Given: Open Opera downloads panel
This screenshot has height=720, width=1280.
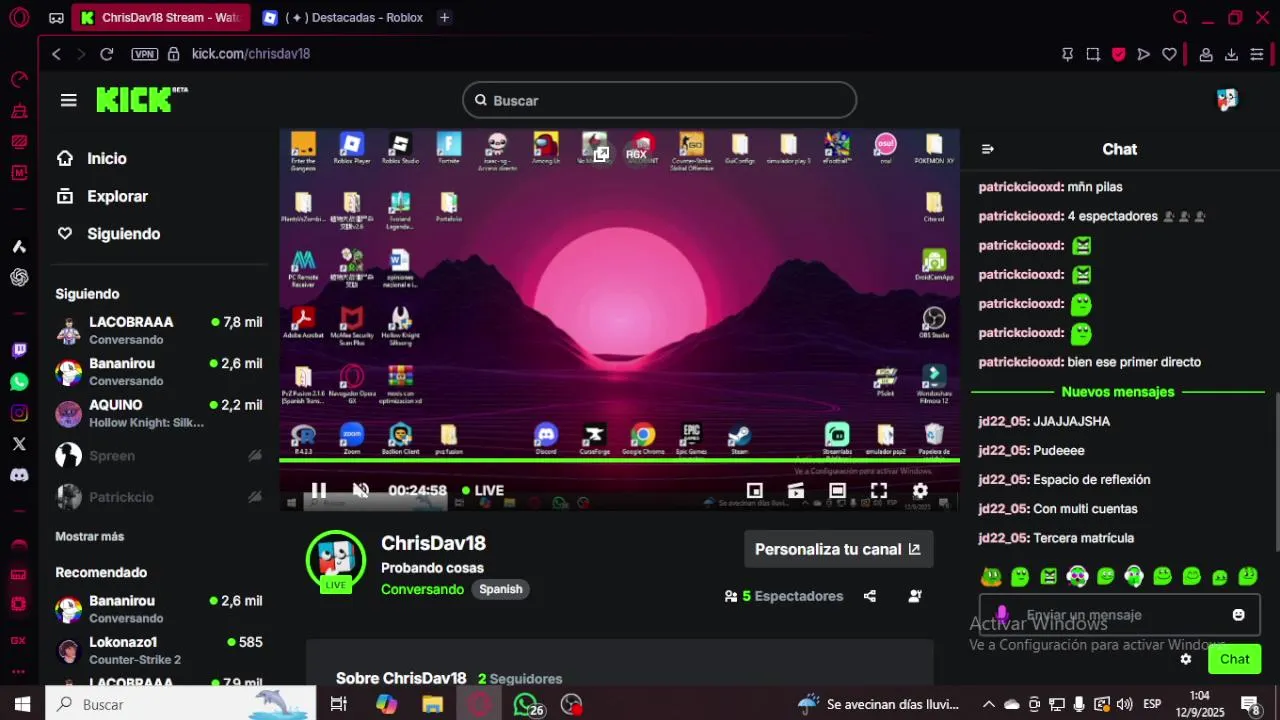Looking at the screenshot, I should pyautogui.click(x=1231, y=54).
